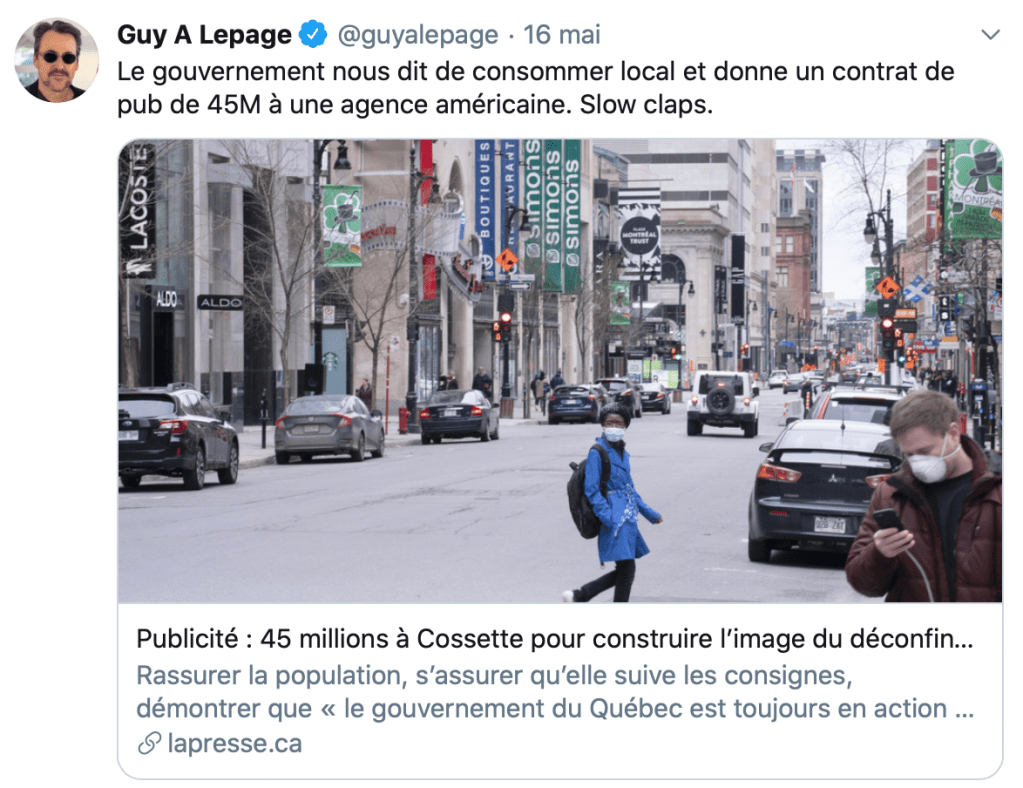1023x788 pixels.
Task: Click the Place Montréal Trust banner in photo
Action: tap(639, 233)
